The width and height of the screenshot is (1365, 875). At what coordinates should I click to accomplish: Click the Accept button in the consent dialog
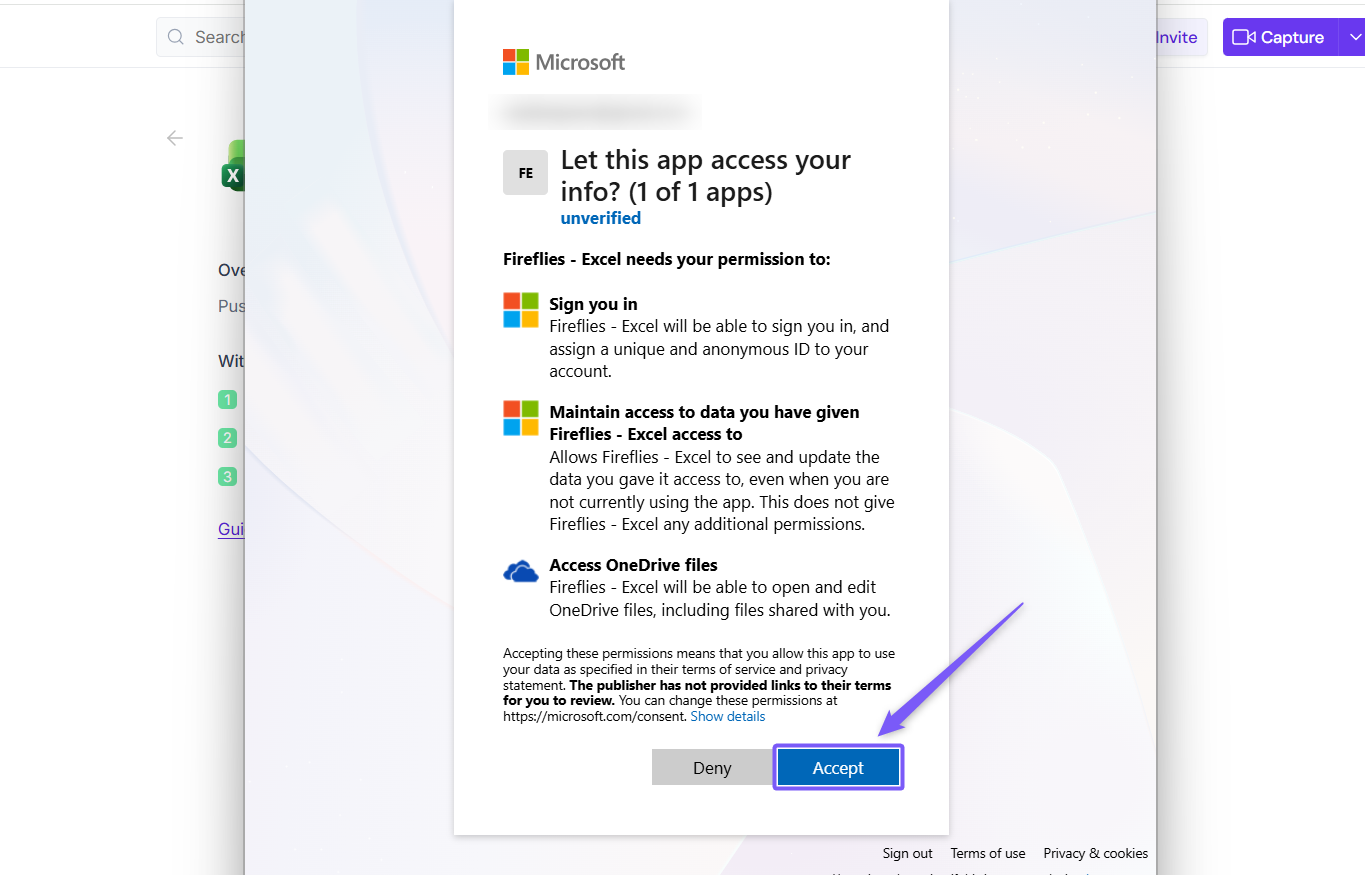838,768
